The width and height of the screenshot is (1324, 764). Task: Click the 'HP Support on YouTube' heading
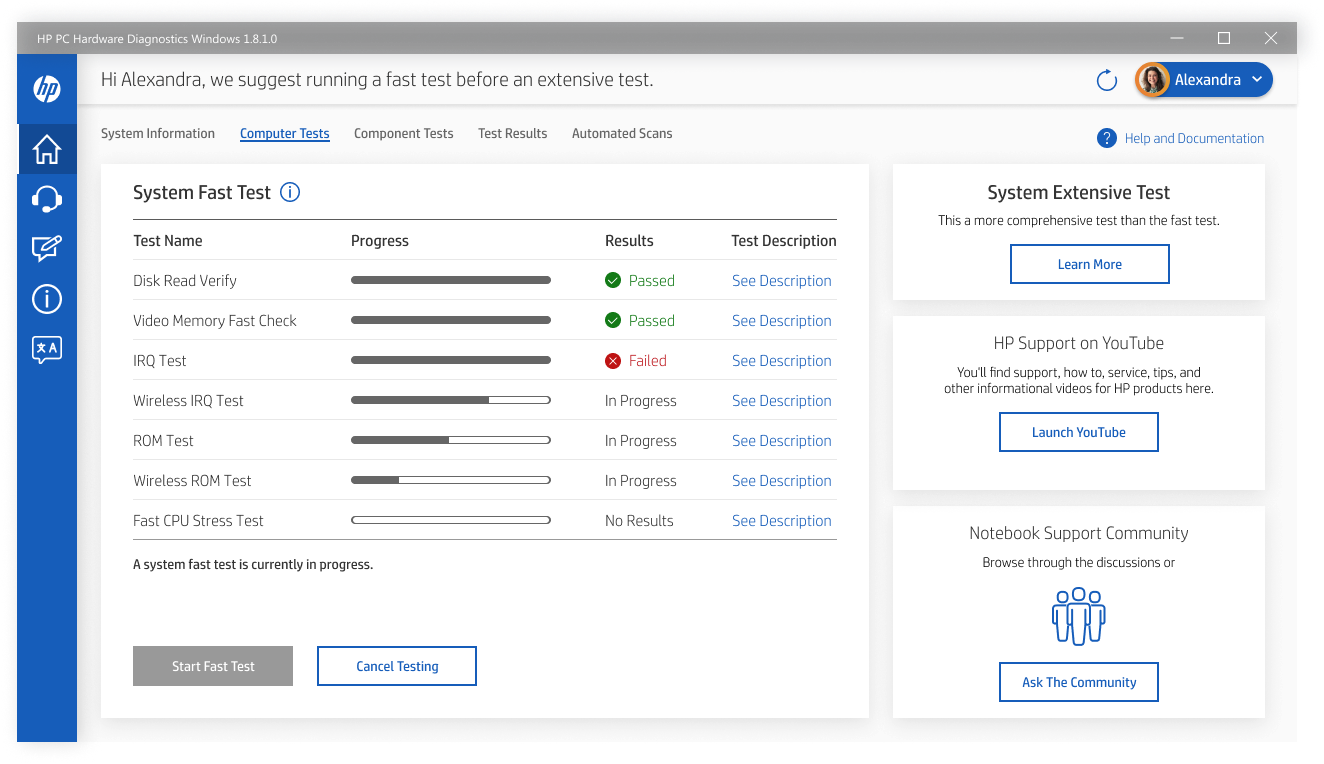click(x=1079, y=343)
